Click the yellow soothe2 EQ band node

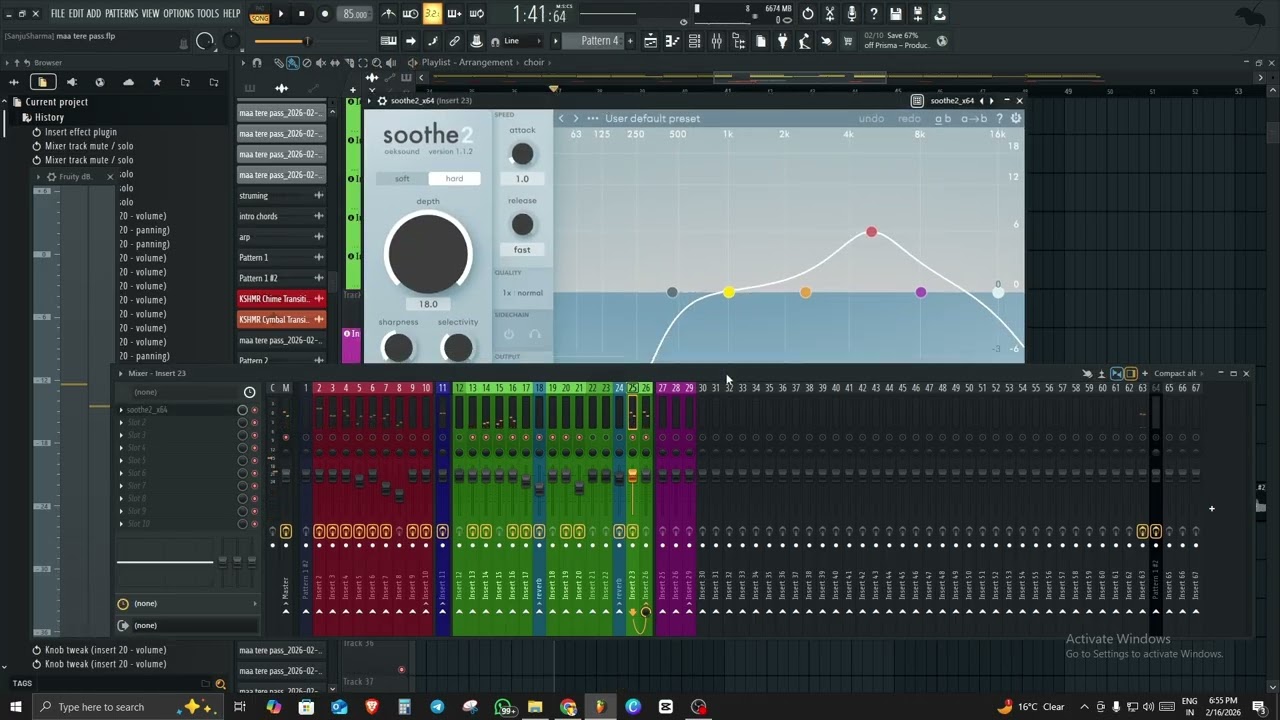point(729,292)
